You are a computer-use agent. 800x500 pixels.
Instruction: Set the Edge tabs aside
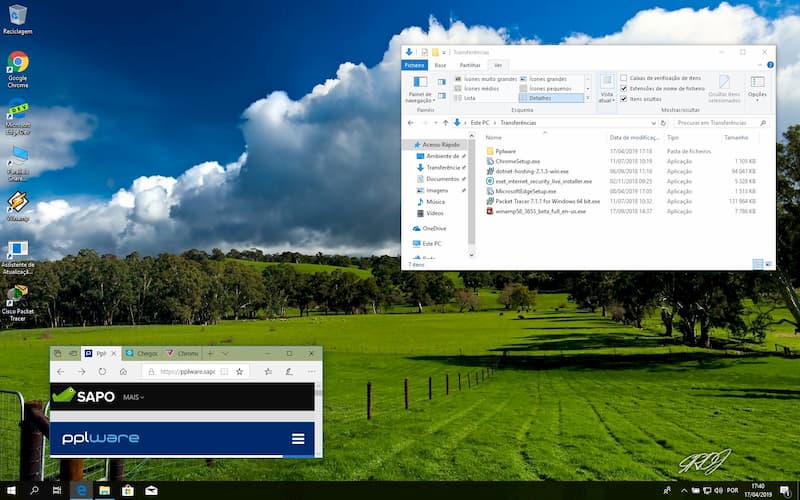[x=72, y=353]
